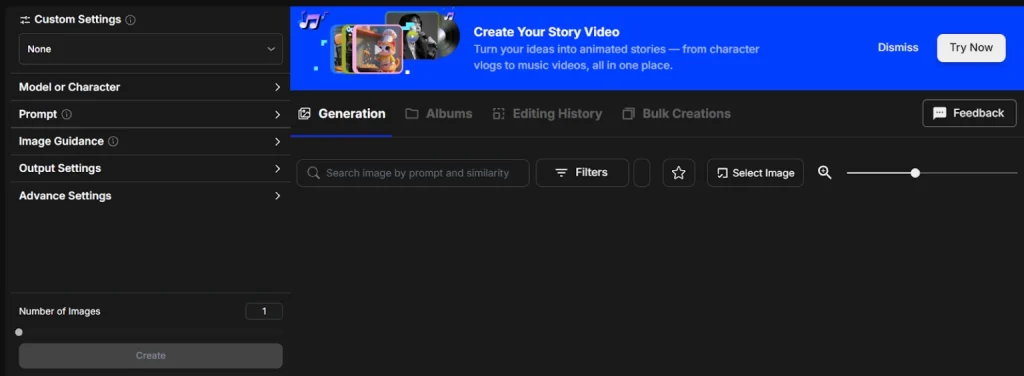Click the info icon beside Custom Settings
This screenshot has height=376, width=1024.
tap(131, 20)
